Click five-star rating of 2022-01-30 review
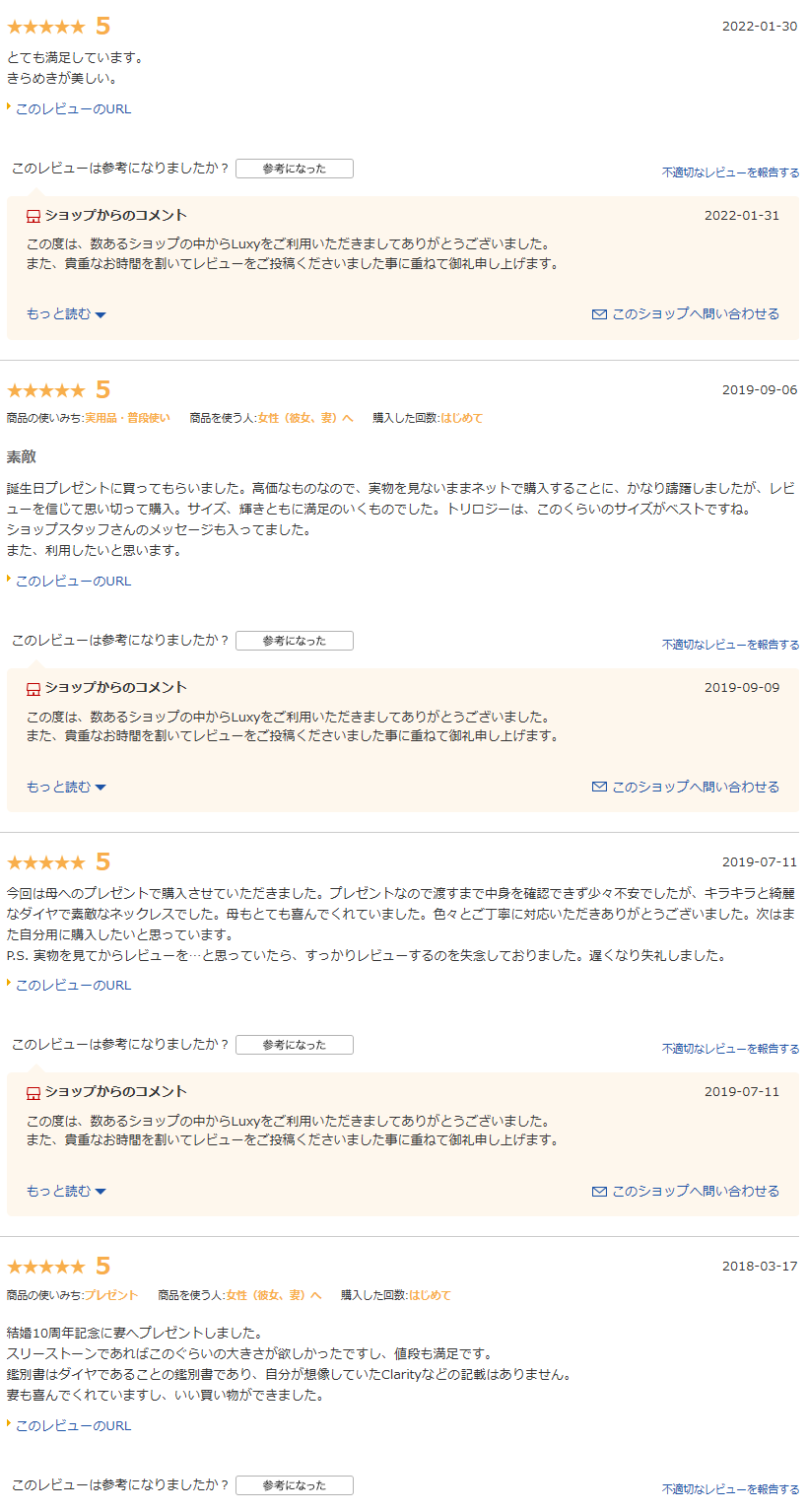The image size is (807, 1512). pyautogui.click(x=46, y=27)
